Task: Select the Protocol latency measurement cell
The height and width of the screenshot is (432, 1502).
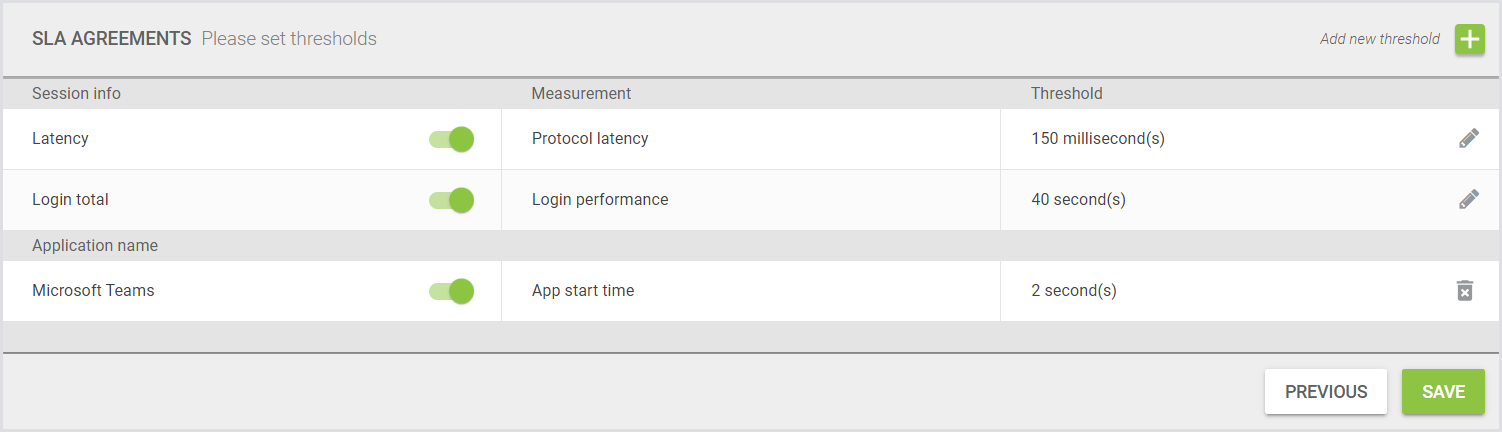Action: [x=590, y=139]
